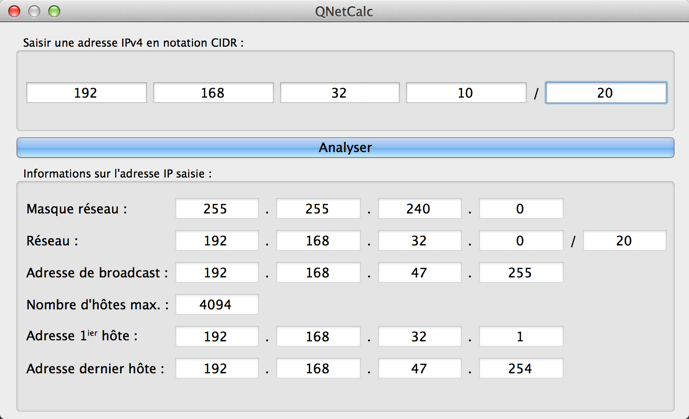Click the Nombre d'hôtes max field 4094
The height and width of the screenshot is (419, 689).
pyautogui.click(x=217, y=304)
